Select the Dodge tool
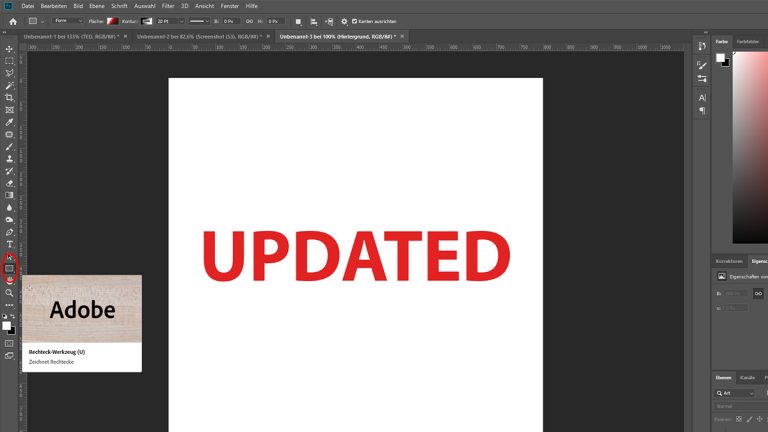 click(x=9, y=220)
